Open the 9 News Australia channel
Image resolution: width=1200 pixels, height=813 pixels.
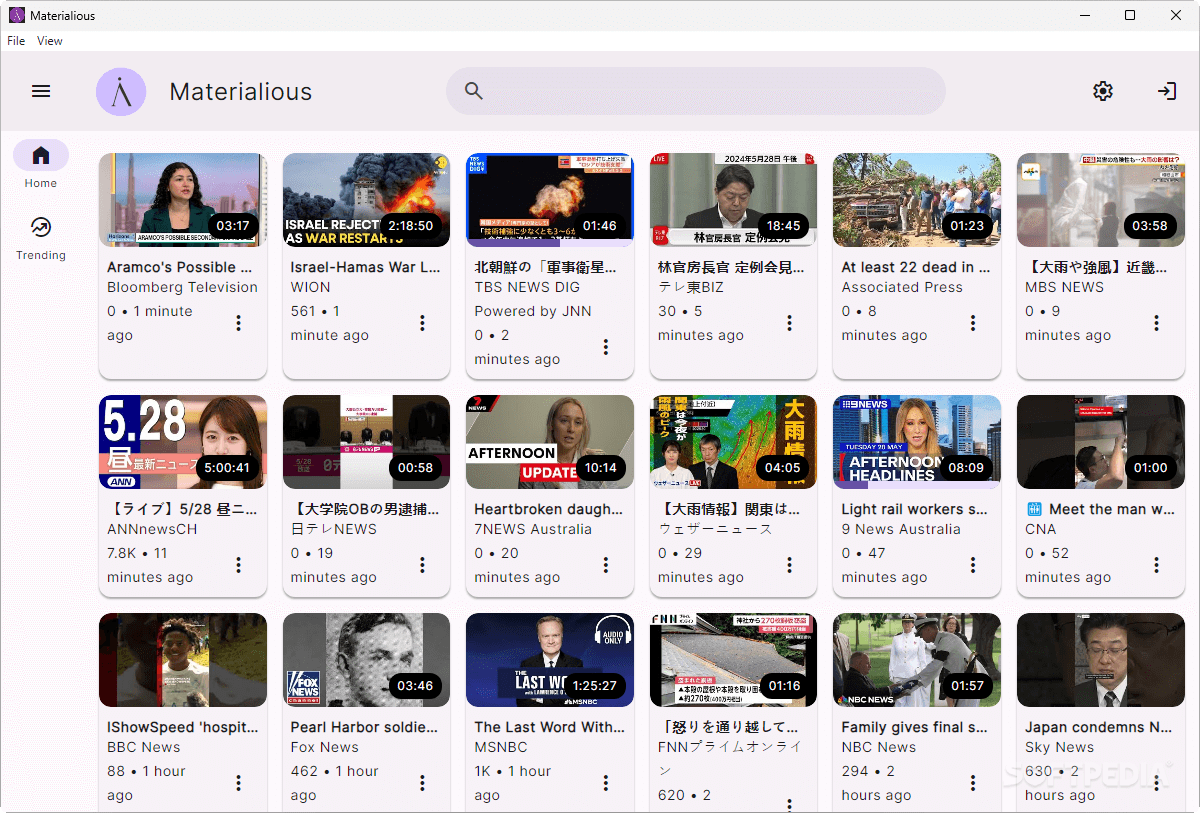tap(901, 529)
